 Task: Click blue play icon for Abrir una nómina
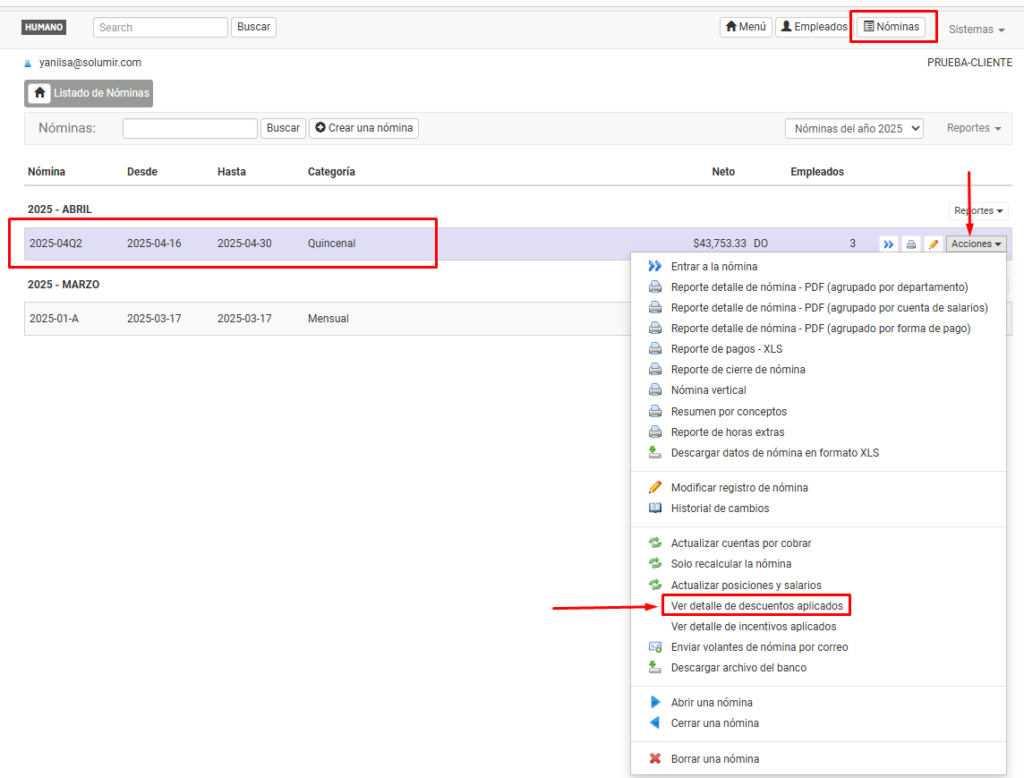click(655, 702)
